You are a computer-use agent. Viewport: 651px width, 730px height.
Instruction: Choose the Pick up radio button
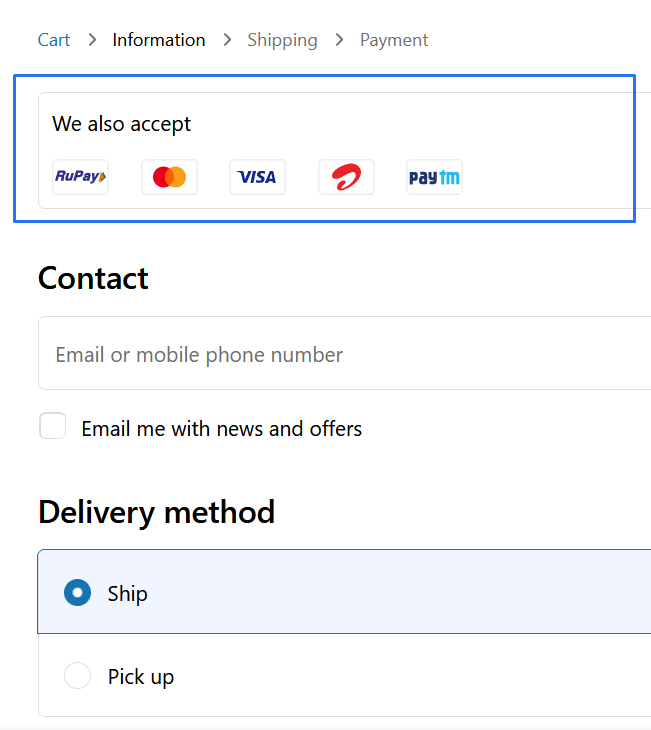(x=77, y=676)
